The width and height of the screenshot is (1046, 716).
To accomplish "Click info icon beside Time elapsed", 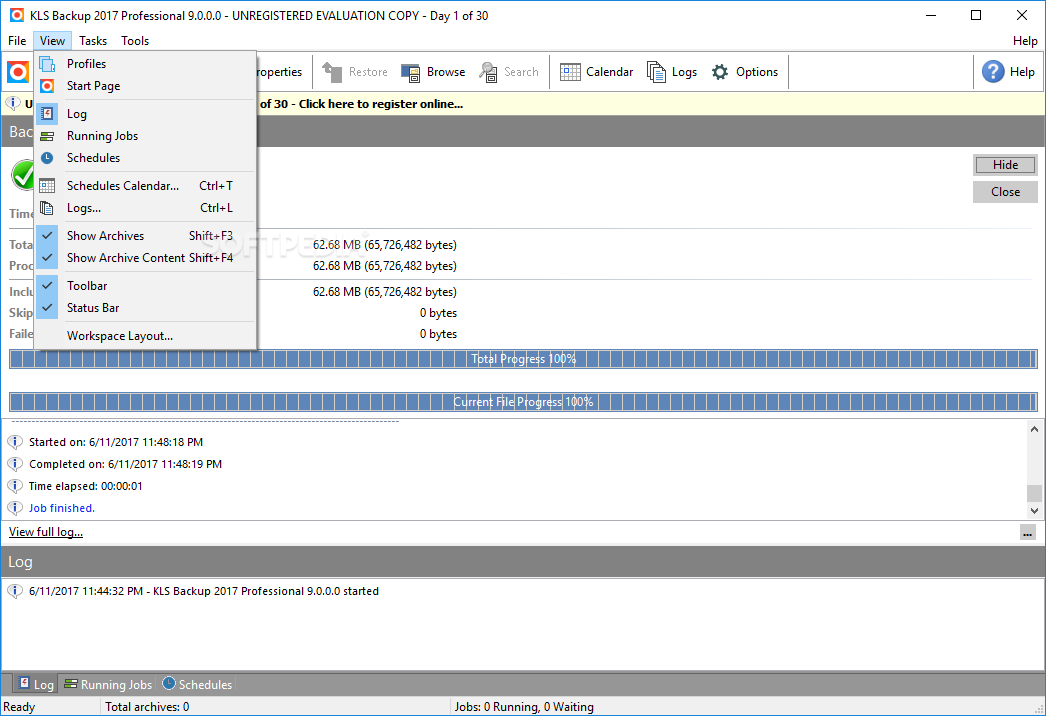I will (x=15, y=486).
